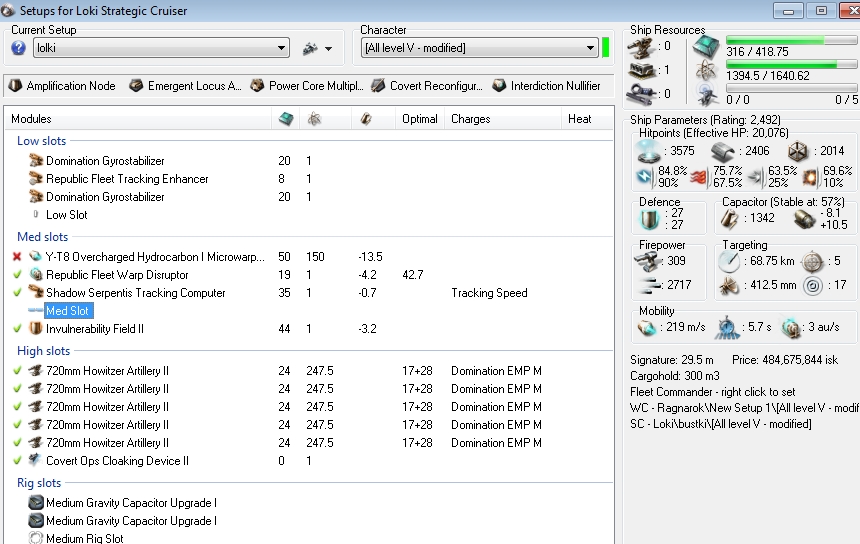Click the warp speed icon showing 3 au/s
Viewport: 860px width, 544px height.
(x=790, y=327)
